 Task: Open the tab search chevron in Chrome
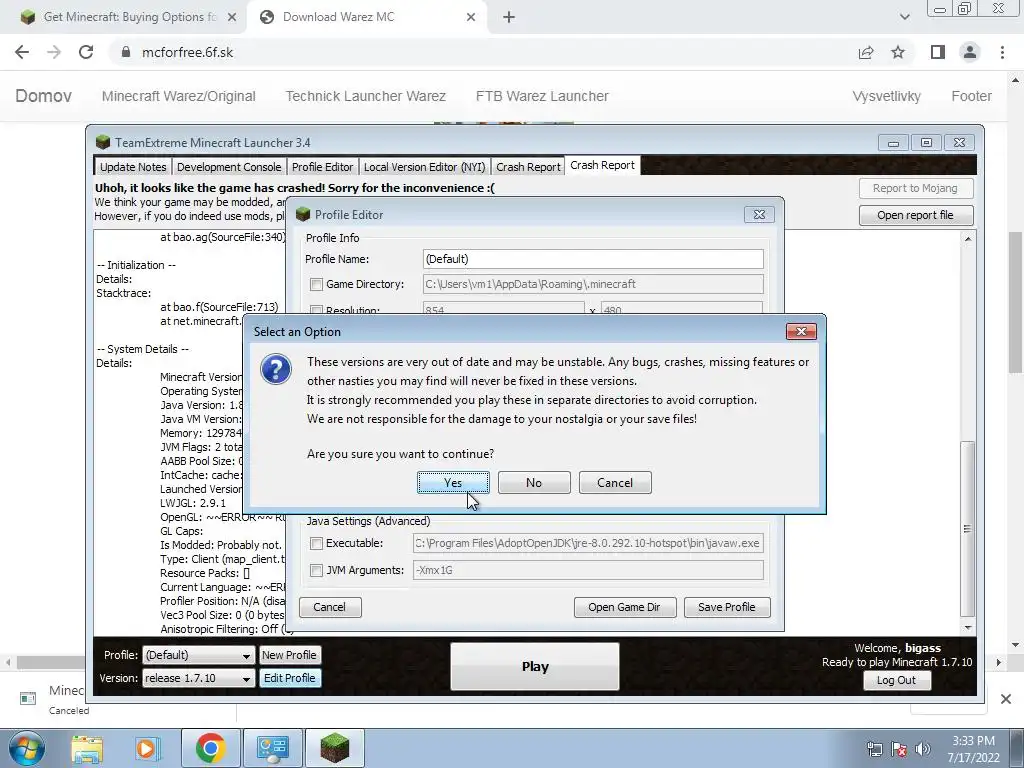[904, 17]
